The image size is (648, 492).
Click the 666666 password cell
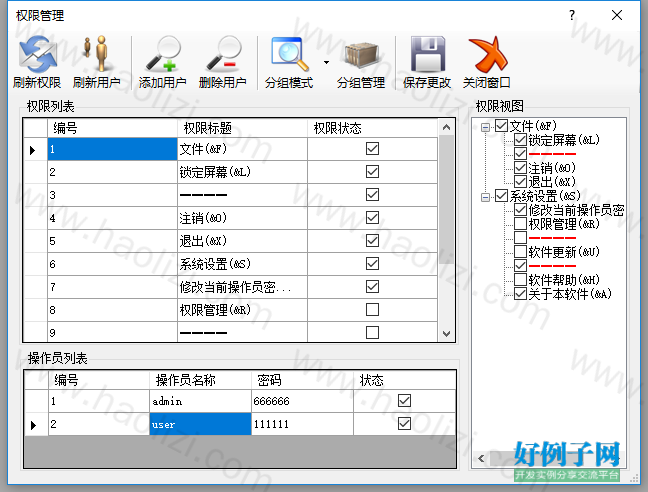(x=302, y=401)
